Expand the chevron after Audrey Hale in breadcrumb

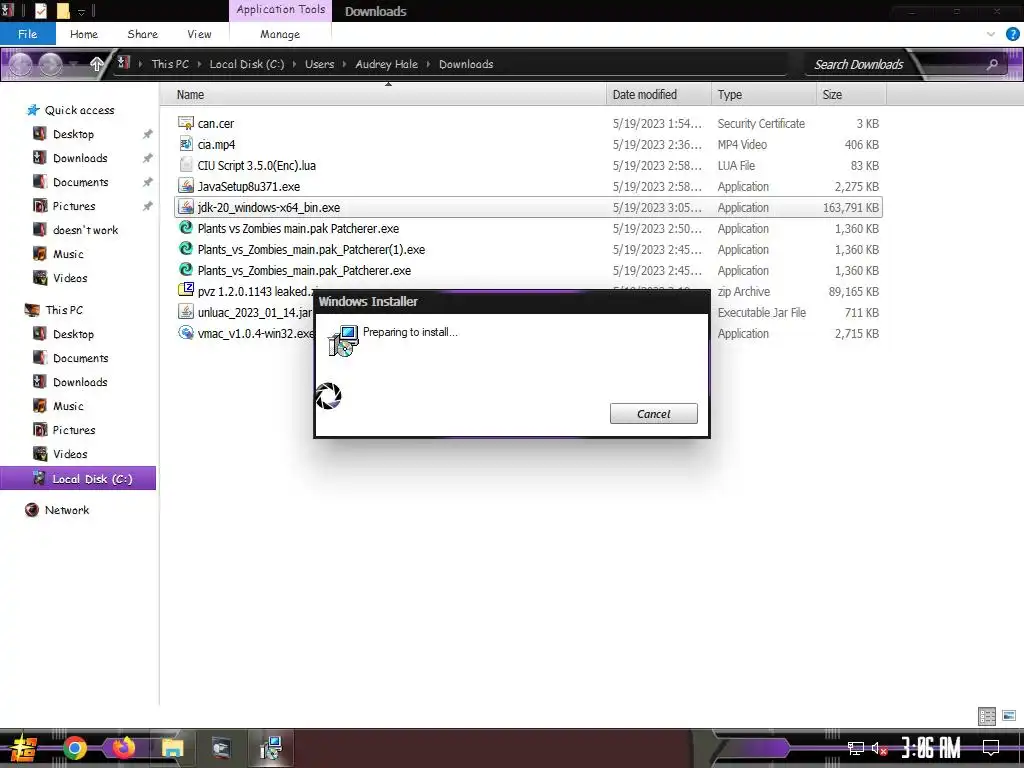[x=428, y=64]
